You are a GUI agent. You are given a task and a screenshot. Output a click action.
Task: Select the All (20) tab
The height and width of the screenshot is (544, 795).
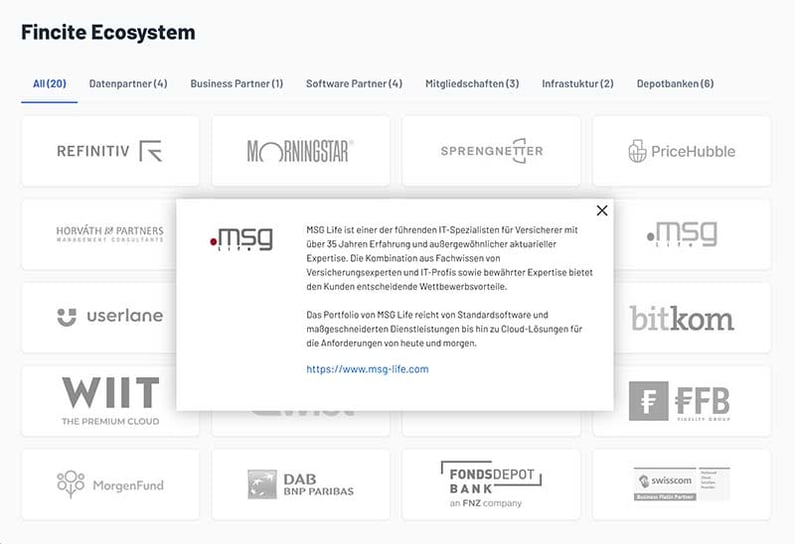[49, 84]
